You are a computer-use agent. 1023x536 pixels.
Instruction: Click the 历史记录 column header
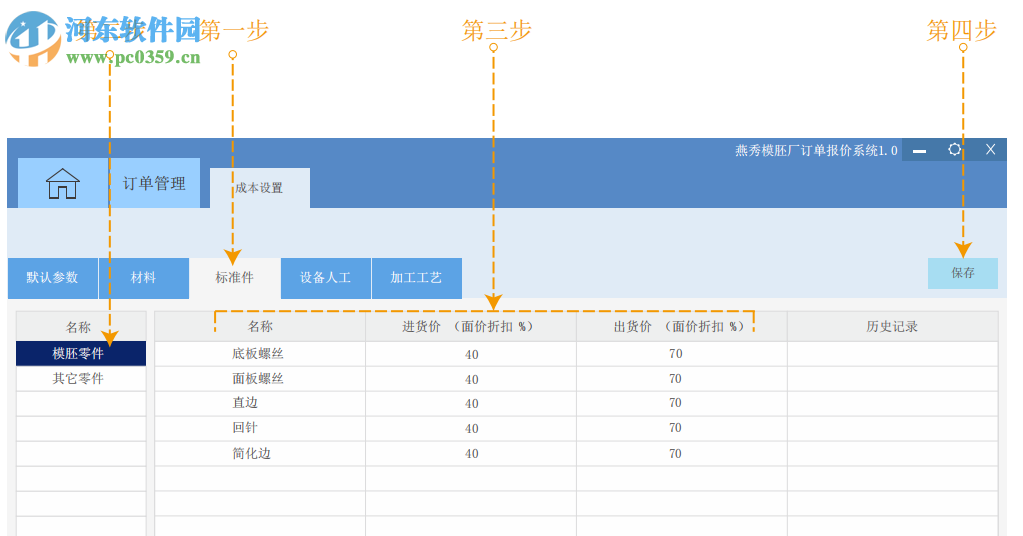pyautogui.click(x=892, y=327)
